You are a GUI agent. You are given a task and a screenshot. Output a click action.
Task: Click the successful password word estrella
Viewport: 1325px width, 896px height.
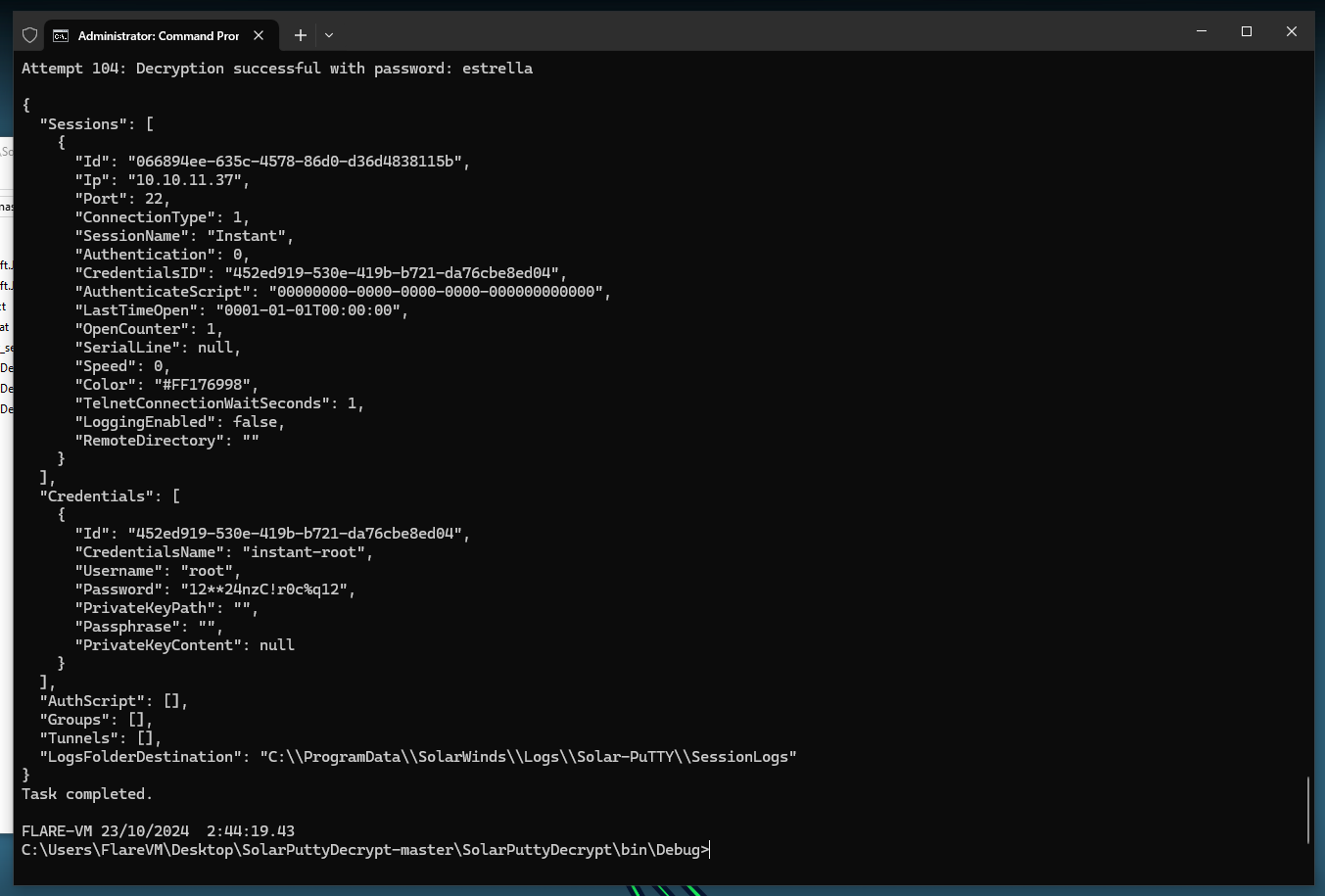(497, 69)
